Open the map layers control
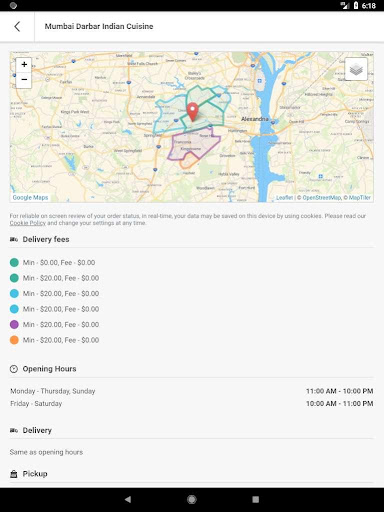Image resolution: width=384 pixels, height=512 pixels. tap(356, 69)
